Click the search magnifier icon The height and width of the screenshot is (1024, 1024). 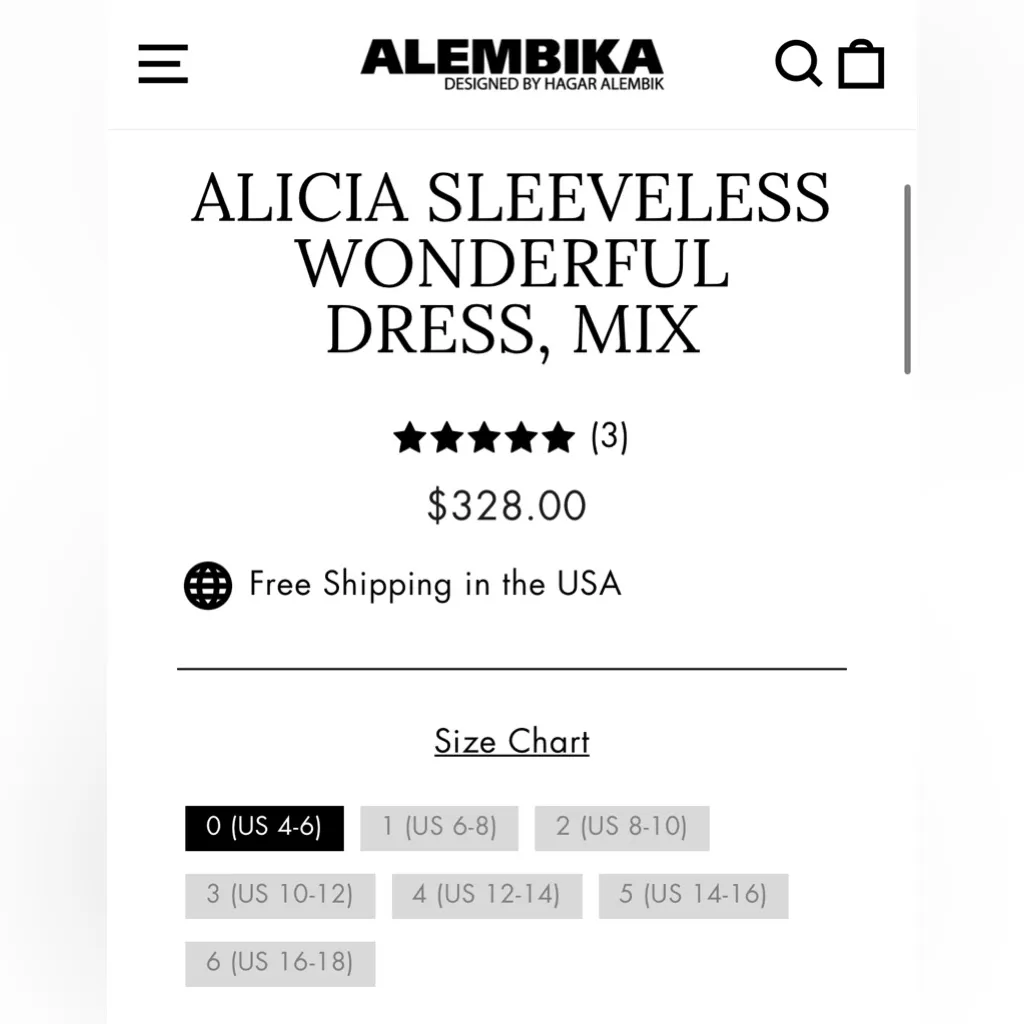pyautogui.click(x=798, y=64)
